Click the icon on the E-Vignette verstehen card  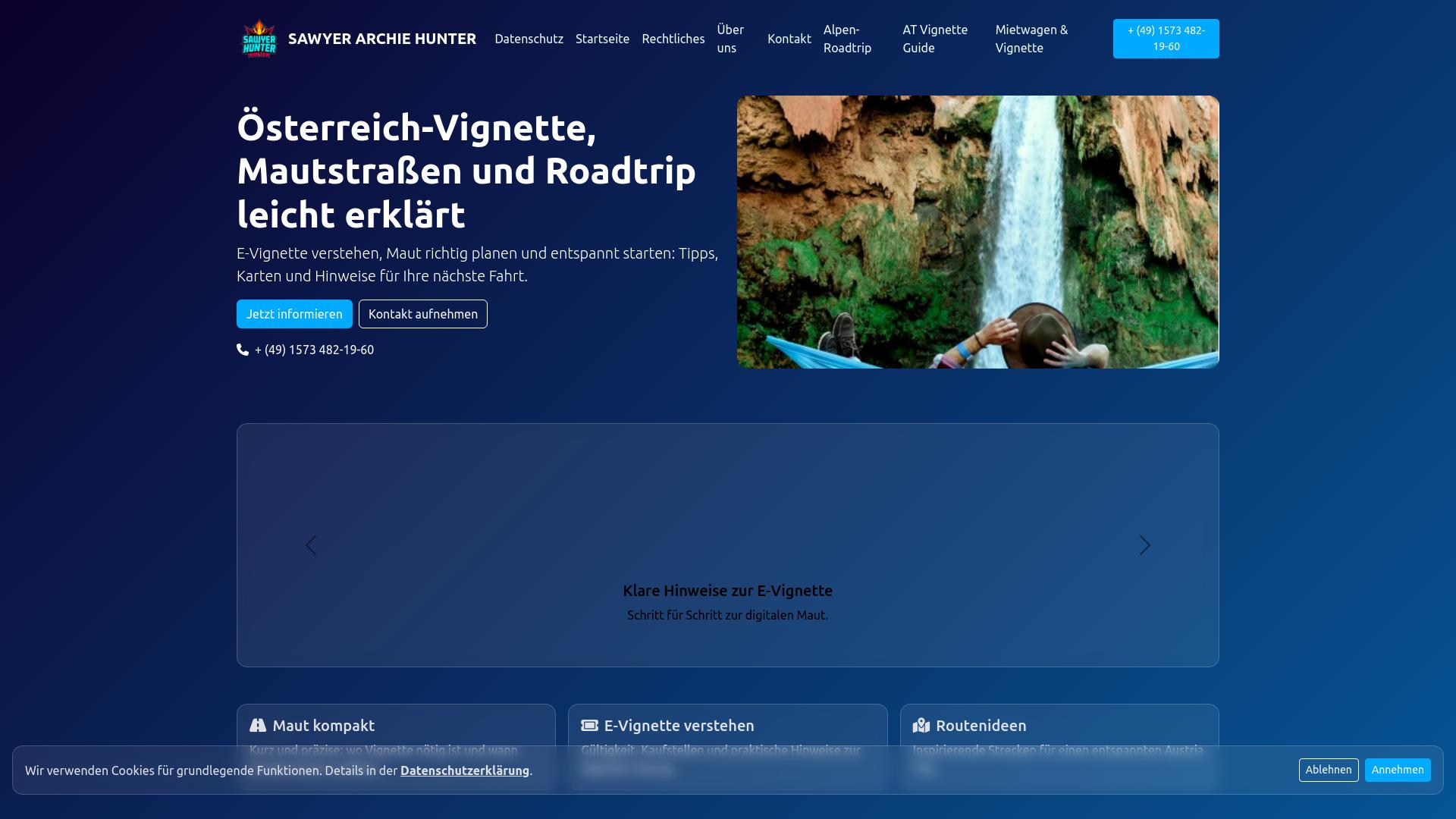(x=589, y=725)
